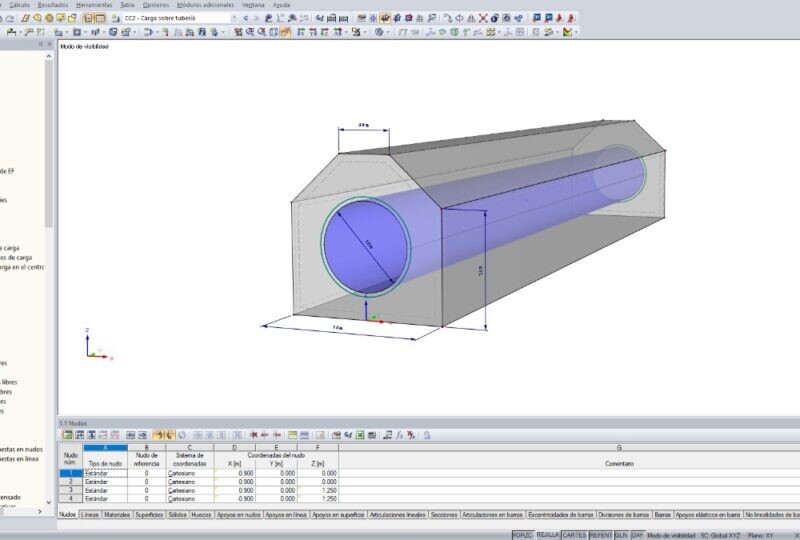Toggle the REFENT object snap button

pos(601,535)
